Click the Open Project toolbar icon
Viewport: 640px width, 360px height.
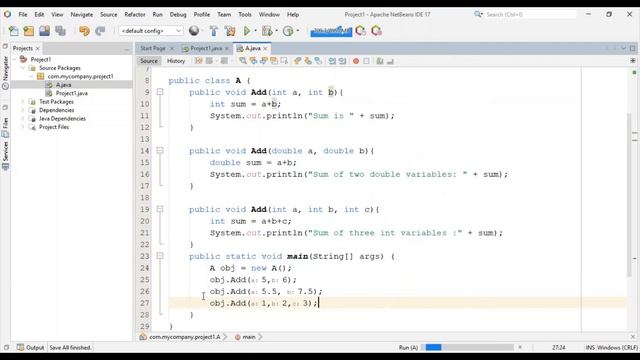[x=44, y=31]
